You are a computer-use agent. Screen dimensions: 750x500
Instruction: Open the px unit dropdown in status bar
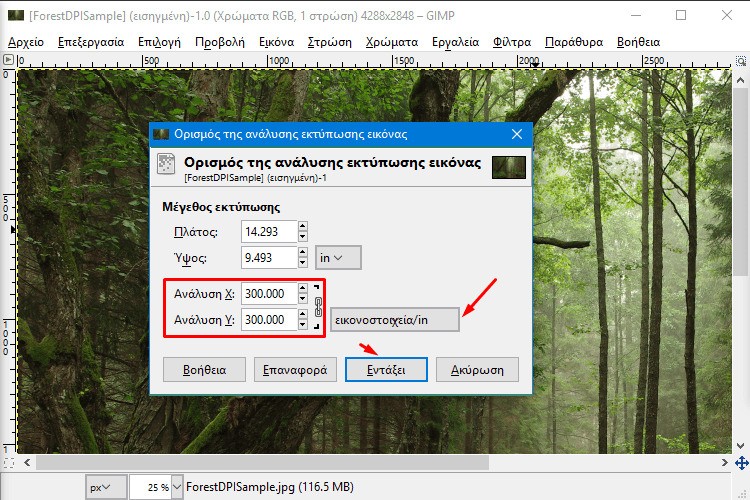click(x=106, y=487)
